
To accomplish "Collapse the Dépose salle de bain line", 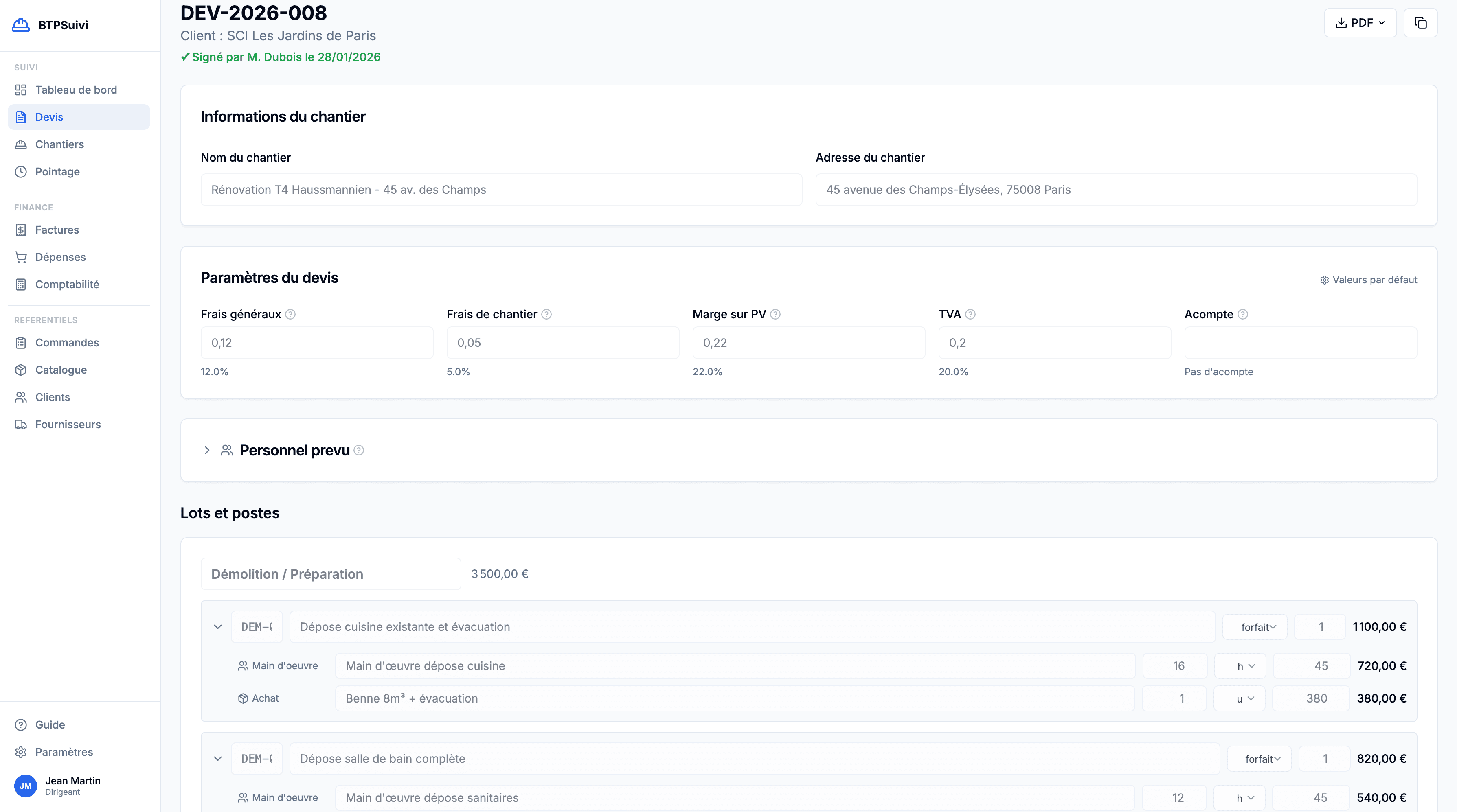I will (218, 759).
